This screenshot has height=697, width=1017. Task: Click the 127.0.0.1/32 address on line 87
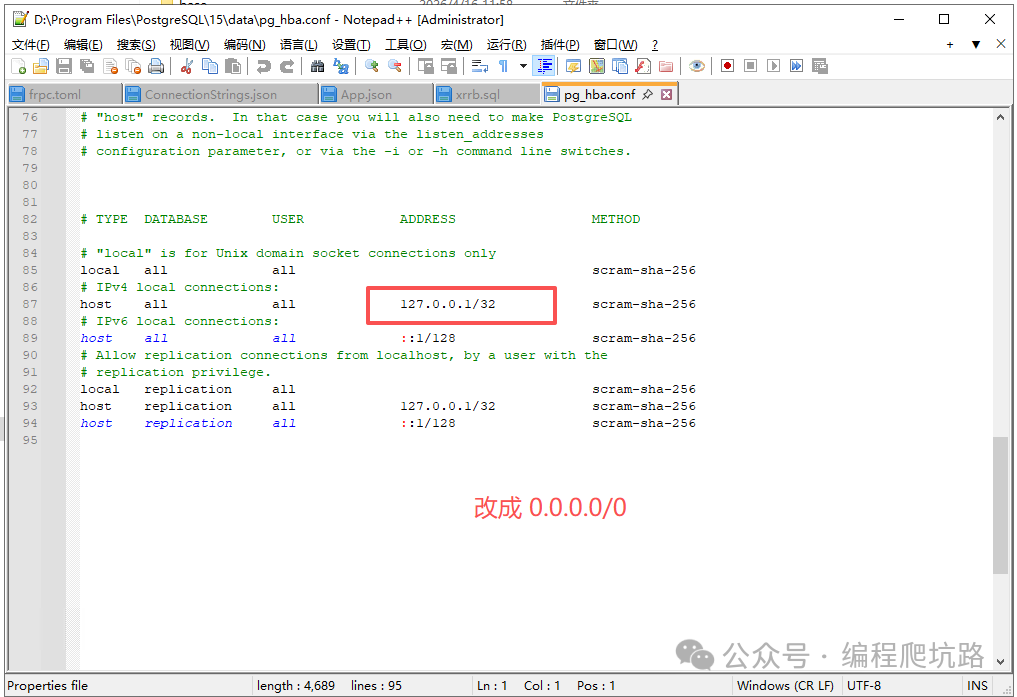pyautogui.click(x=447, y=304)
